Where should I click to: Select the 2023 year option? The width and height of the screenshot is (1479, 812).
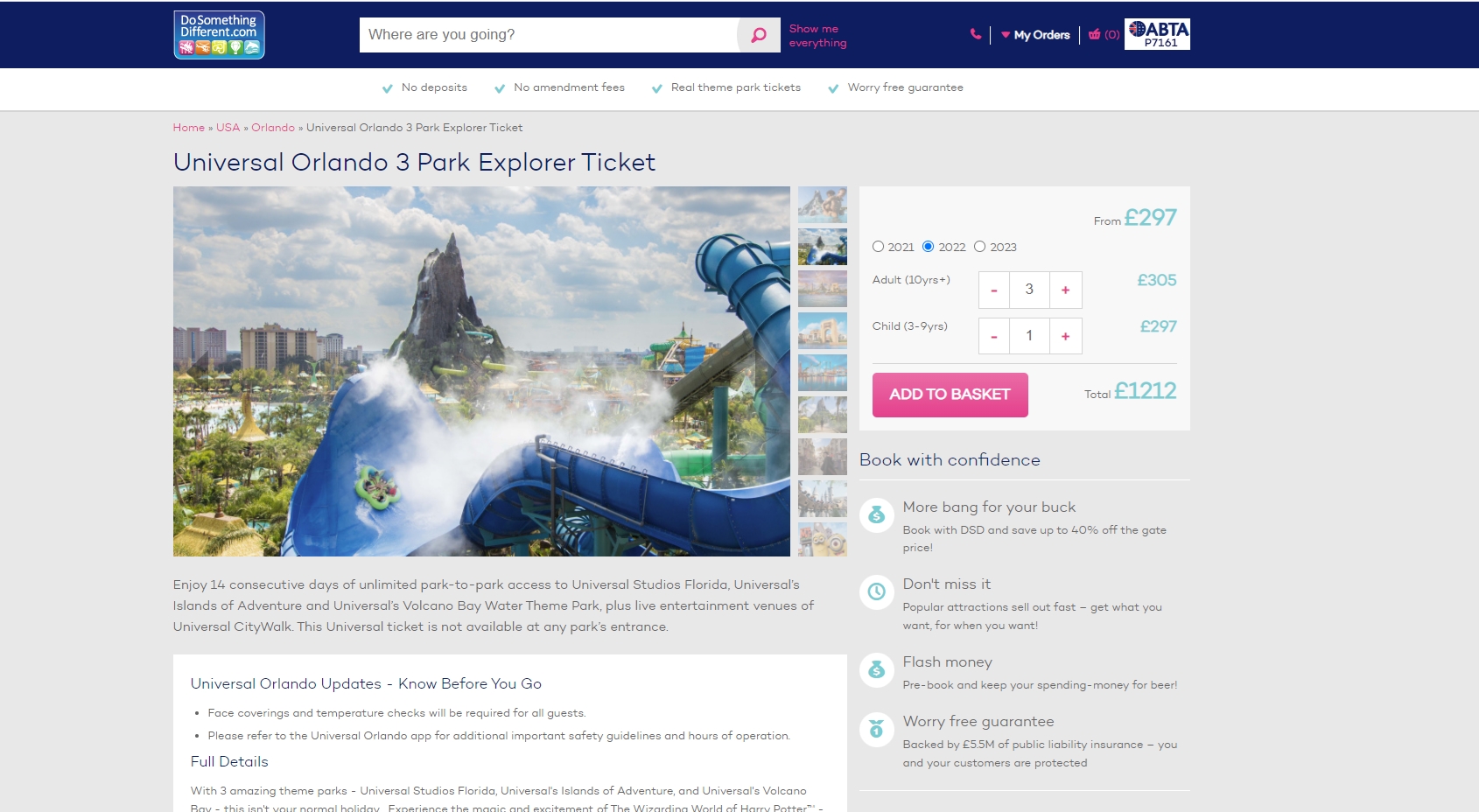point(980,247)
